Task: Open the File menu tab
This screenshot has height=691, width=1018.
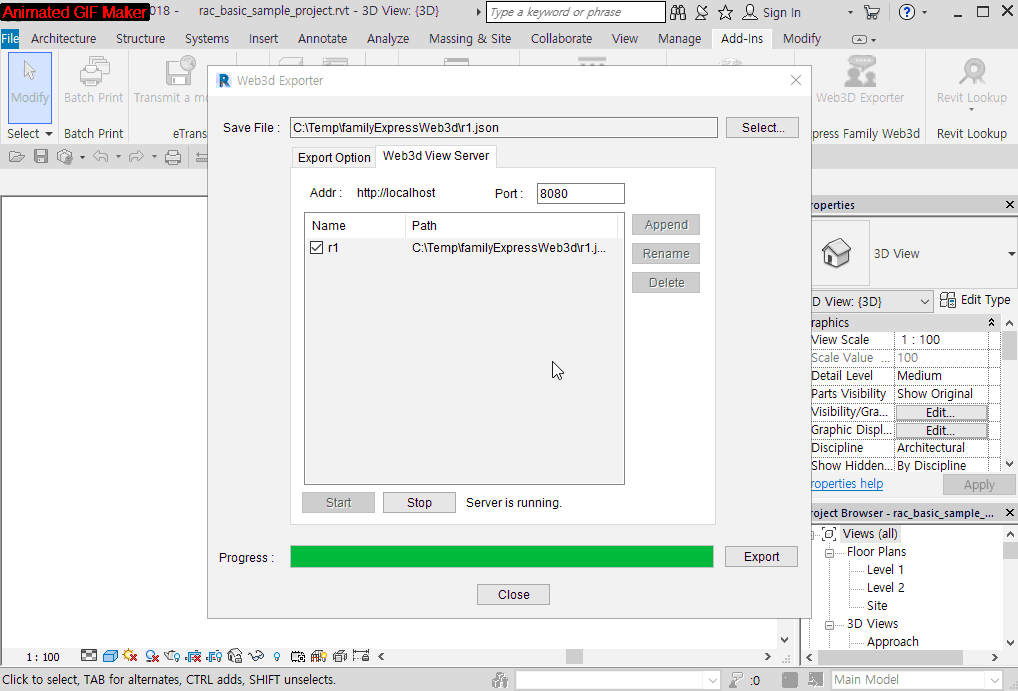Action: point(10,38)
